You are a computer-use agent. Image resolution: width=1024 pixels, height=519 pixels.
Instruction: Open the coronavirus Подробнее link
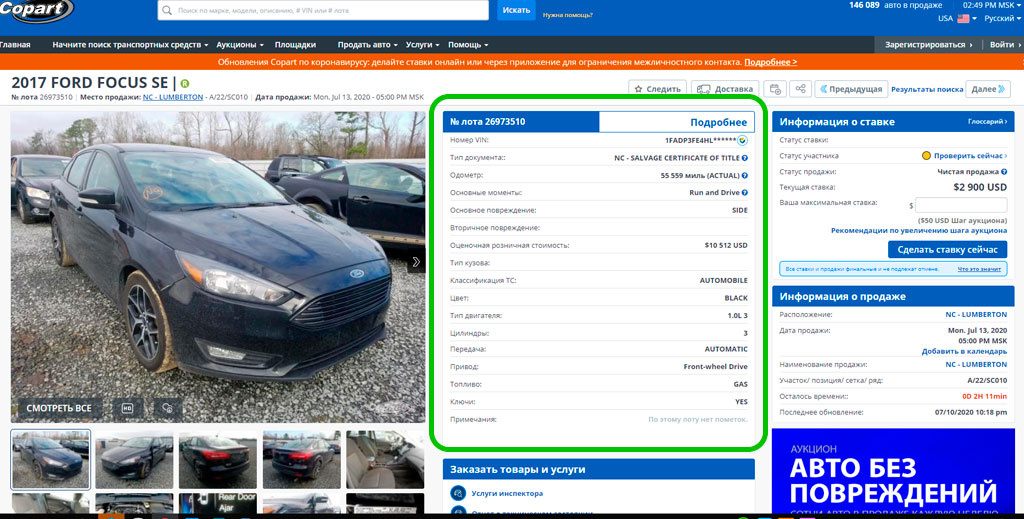(x=771, y=62)
